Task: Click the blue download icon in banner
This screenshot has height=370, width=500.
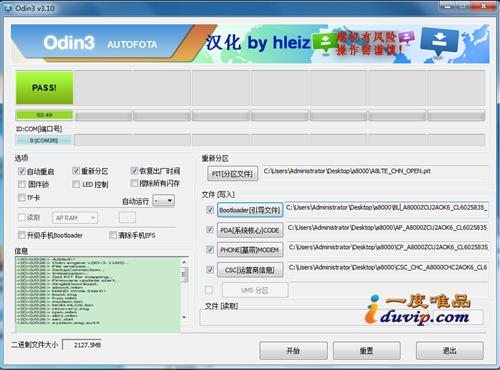Action: pyautogui.click(x=439, y=41)
